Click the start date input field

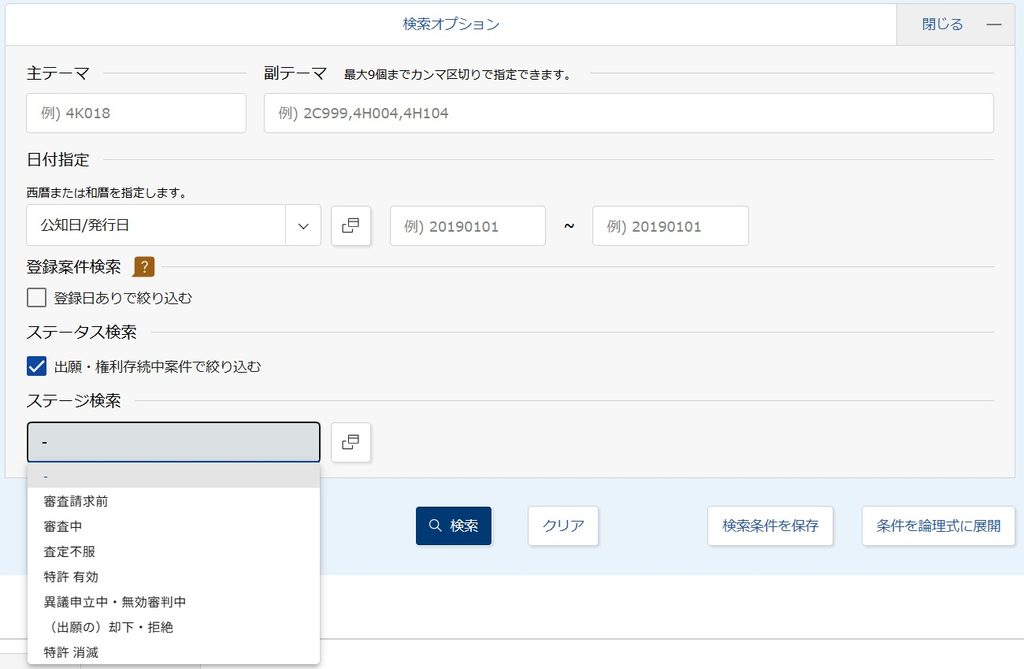(x=468, y=226)
